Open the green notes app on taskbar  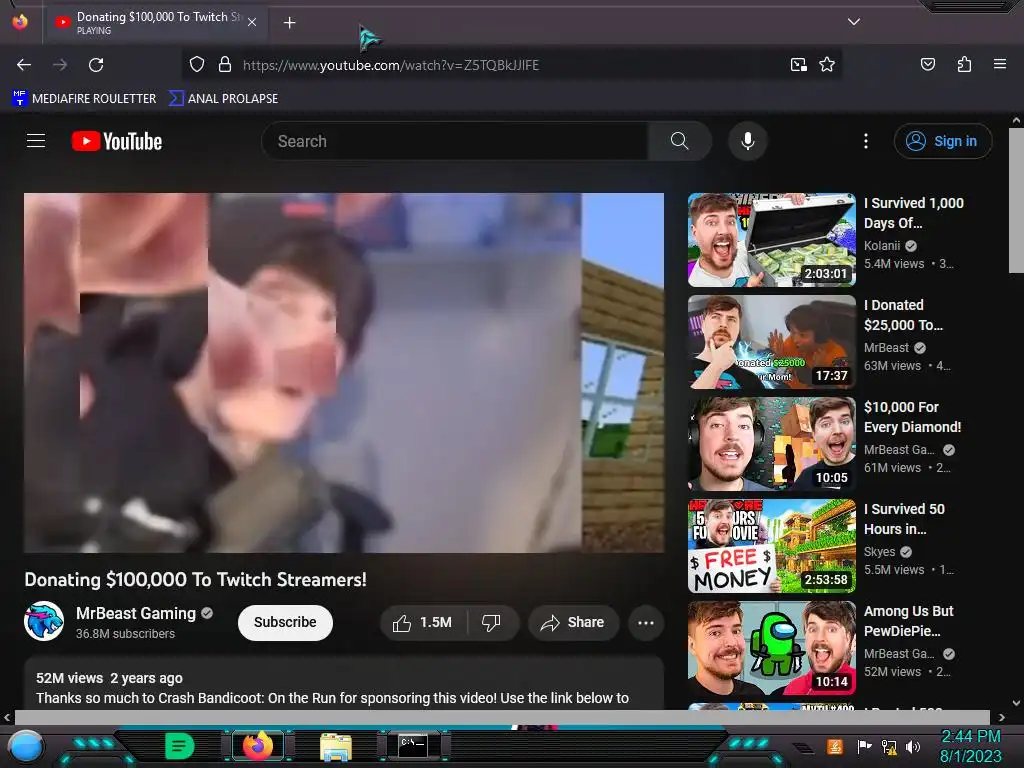coord(180,746)
